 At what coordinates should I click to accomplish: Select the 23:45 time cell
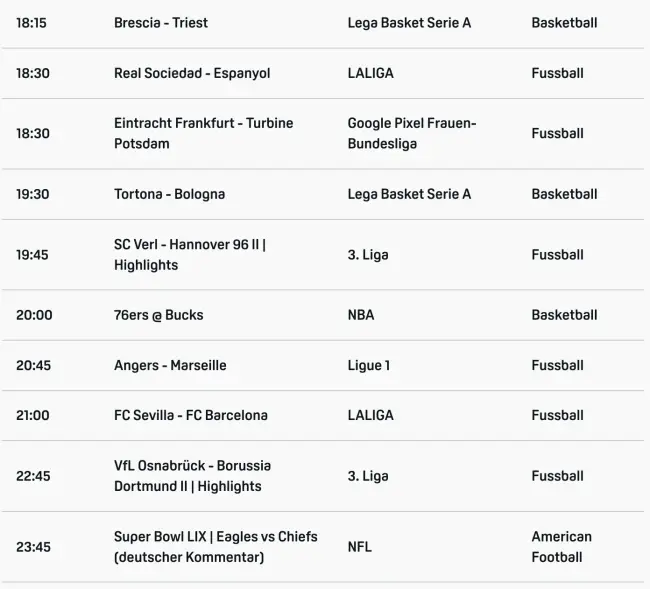pyautogui.click(x=33, y=547)
